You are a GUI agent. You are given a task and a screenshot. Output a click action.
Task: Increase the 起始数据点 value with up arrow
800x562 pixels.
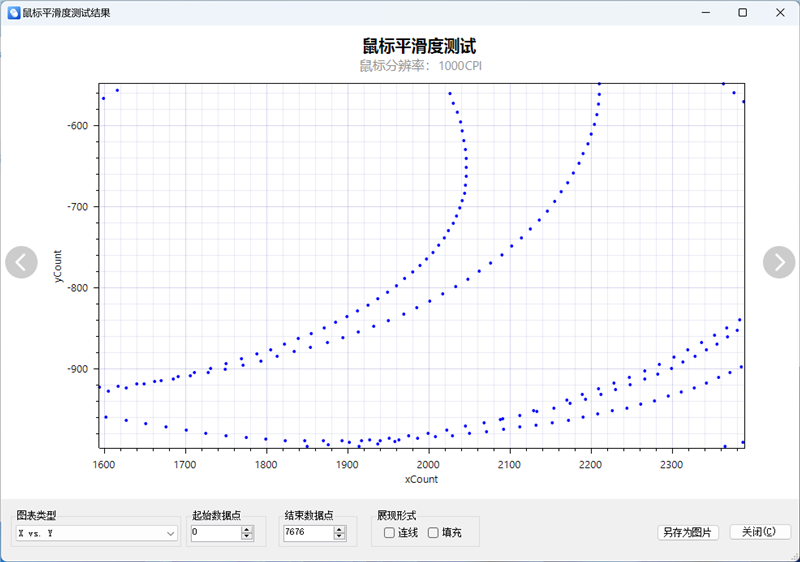[247, 530]
